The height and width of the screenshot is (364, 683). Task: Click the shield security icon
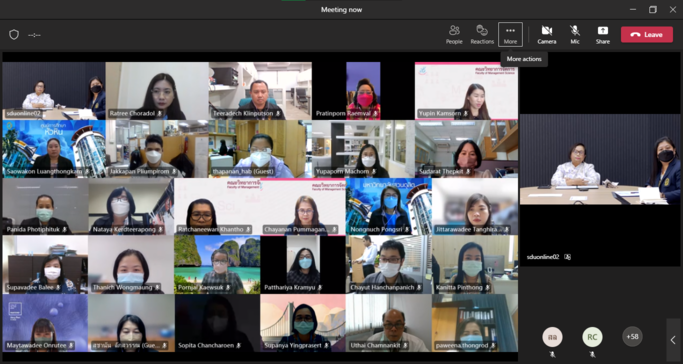[14, 35]
